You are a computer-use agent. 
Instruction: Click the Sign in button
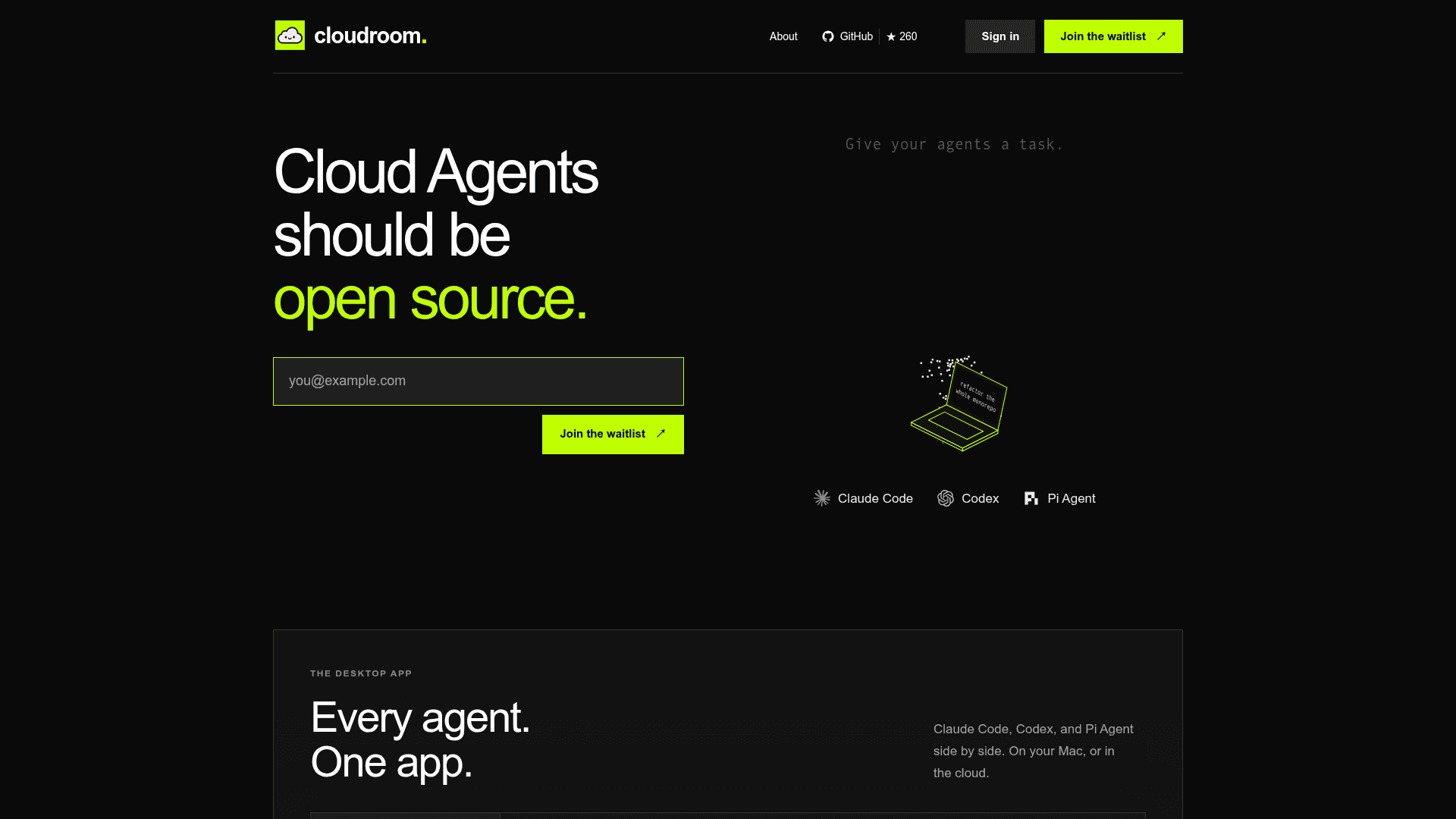tap(999, 36)
